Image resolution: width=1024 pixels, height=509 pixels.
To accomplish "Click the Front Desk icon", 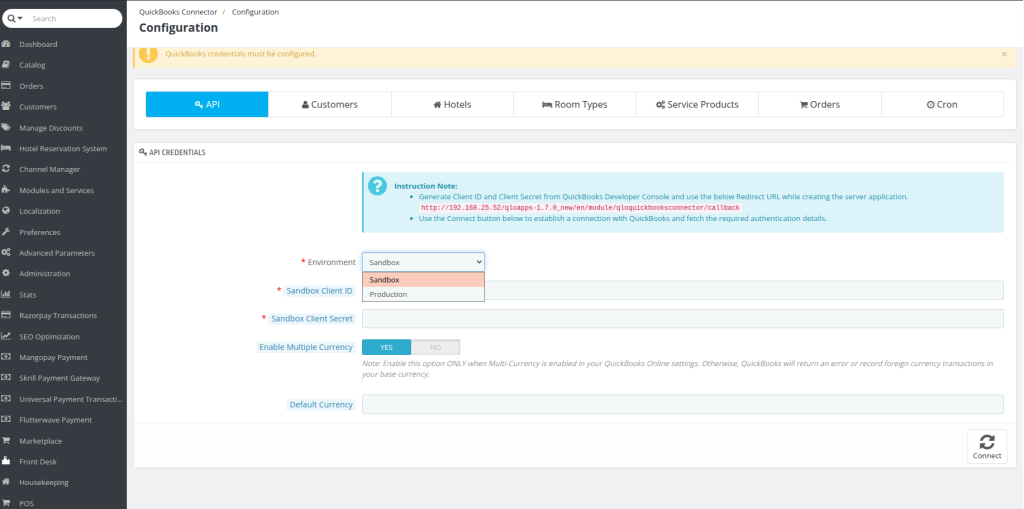I will [6, 461].
